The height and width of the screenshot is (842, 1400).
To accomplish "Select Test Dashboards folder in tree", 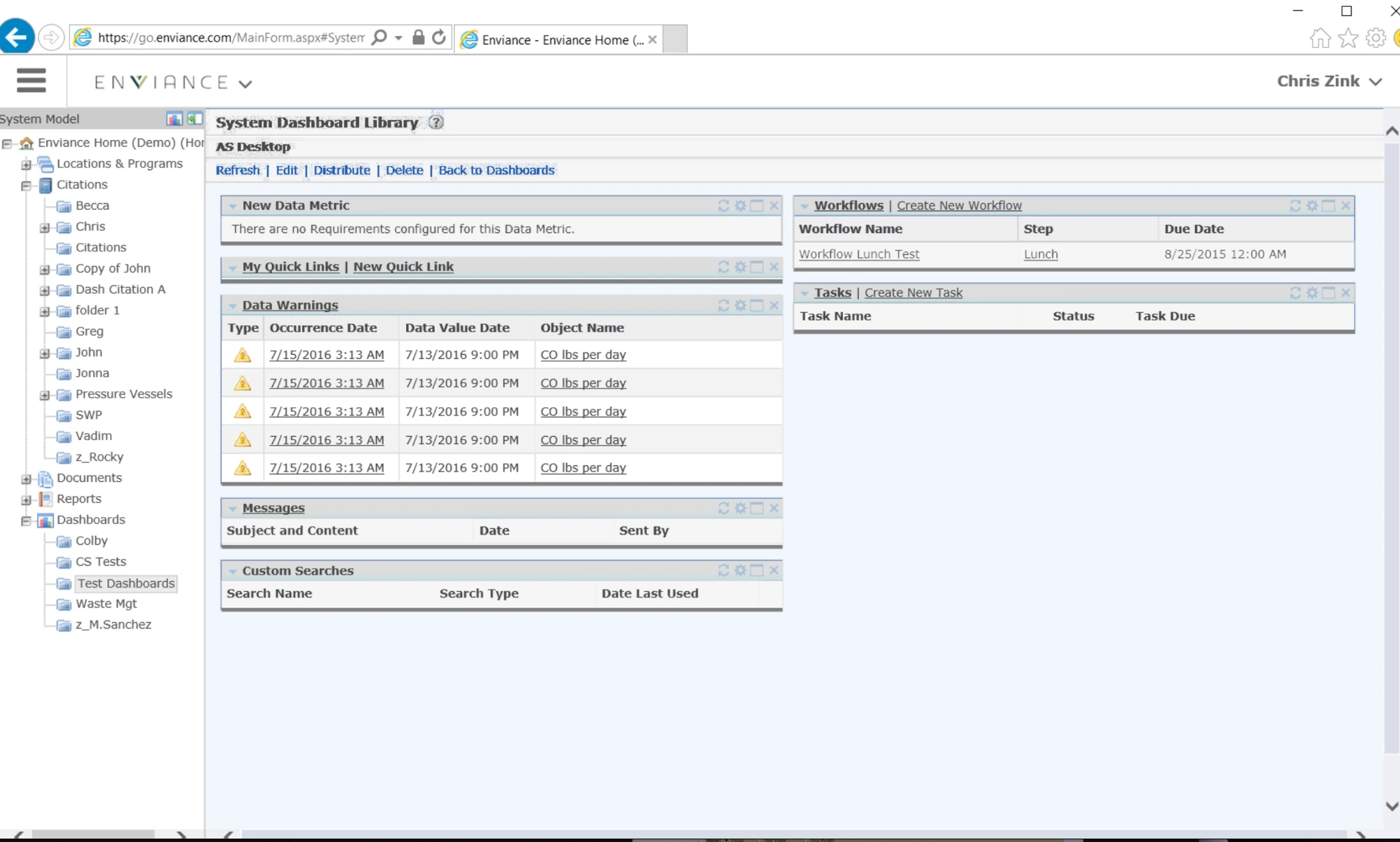I will (x=126, y=583).
